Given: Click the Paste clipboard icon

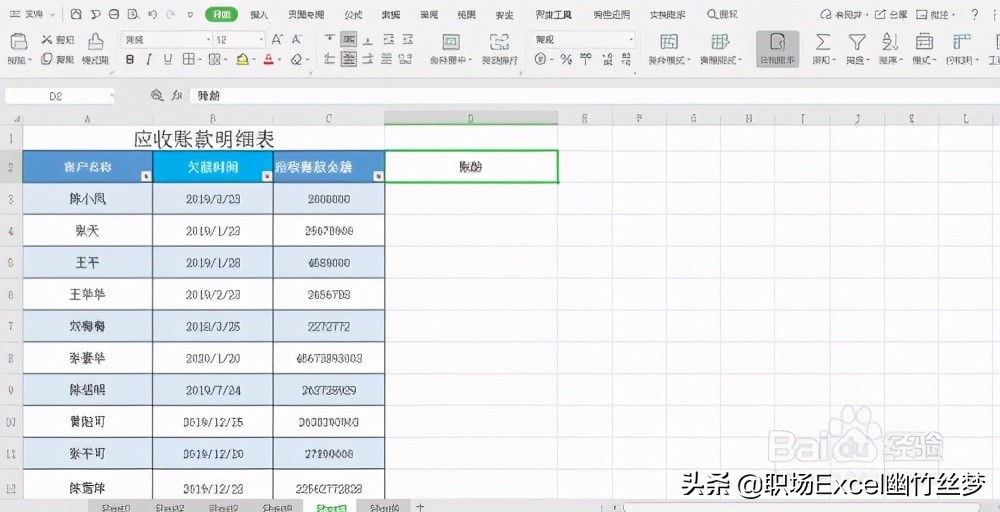Looking at the screenshot, I should pyautogui.click(x=19, y=41).
